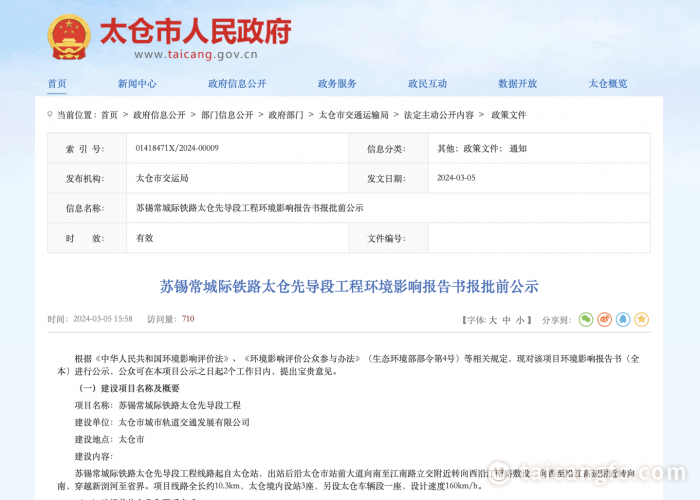Click the location pin icon
This screenshot has width=700, height=500.
(50, 115)
